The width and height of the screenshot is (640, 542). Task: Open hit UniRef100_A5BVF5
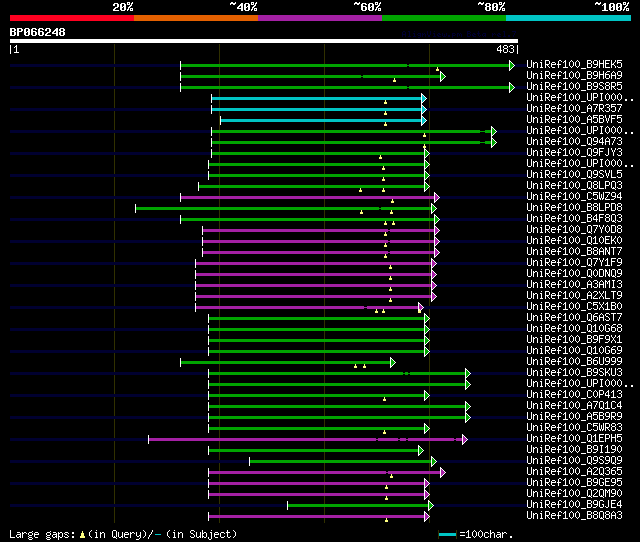(x=574, y=119)
